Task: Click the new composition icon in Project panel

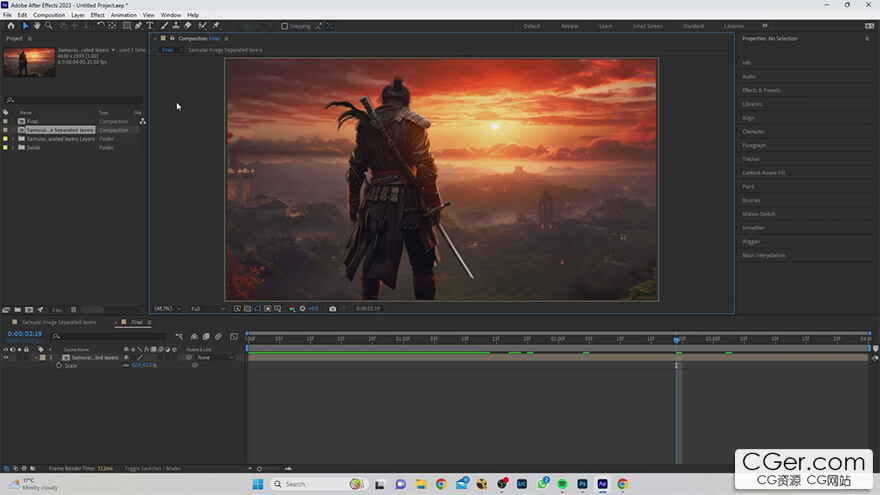Action: (29, 310)
